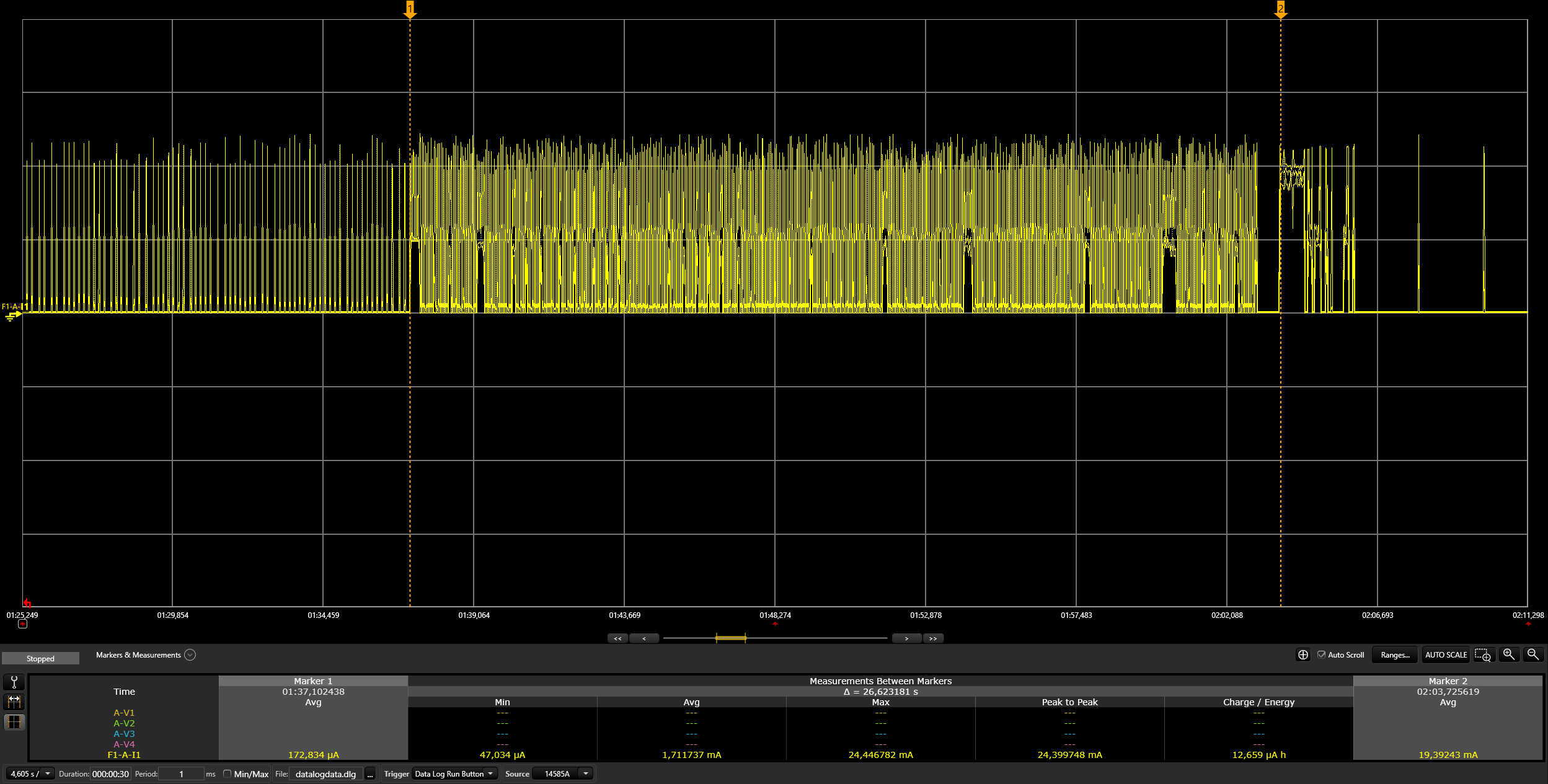Click the Marker 2 column header

(x=1448, y=681)
